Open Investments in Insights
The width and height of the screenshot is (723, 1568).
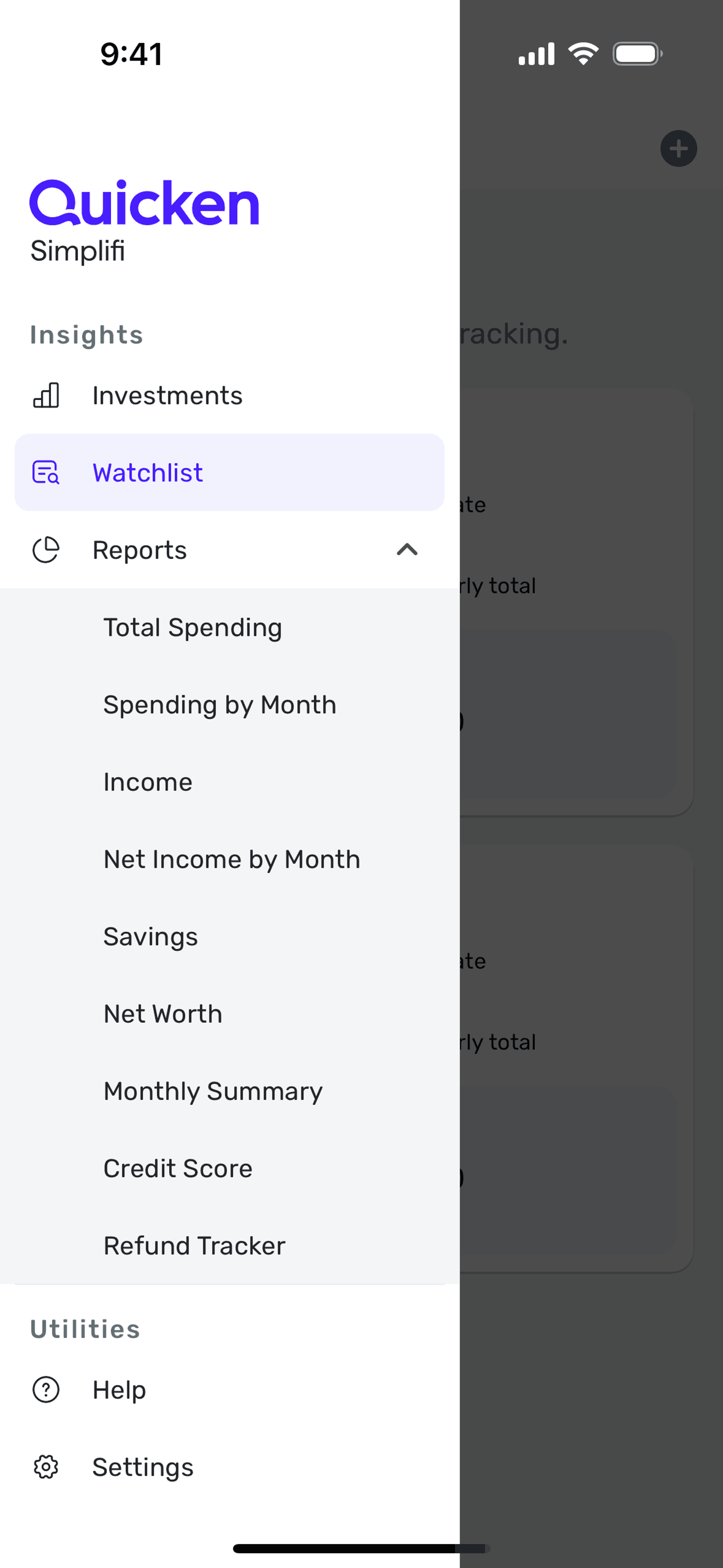click(229, 396)
